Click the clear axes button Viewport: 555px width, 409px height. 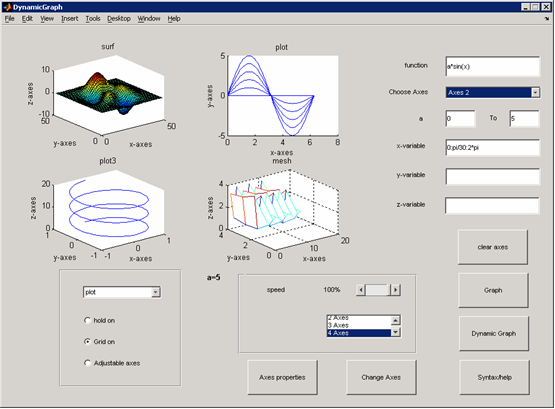(x=493, y=247)
